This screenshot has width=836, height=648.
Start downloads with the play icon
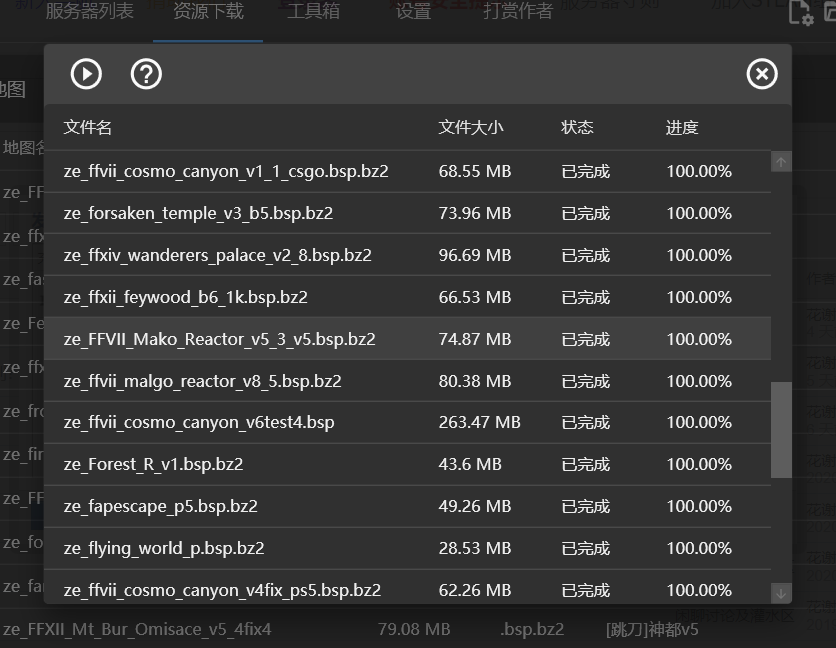pos(86,74)
